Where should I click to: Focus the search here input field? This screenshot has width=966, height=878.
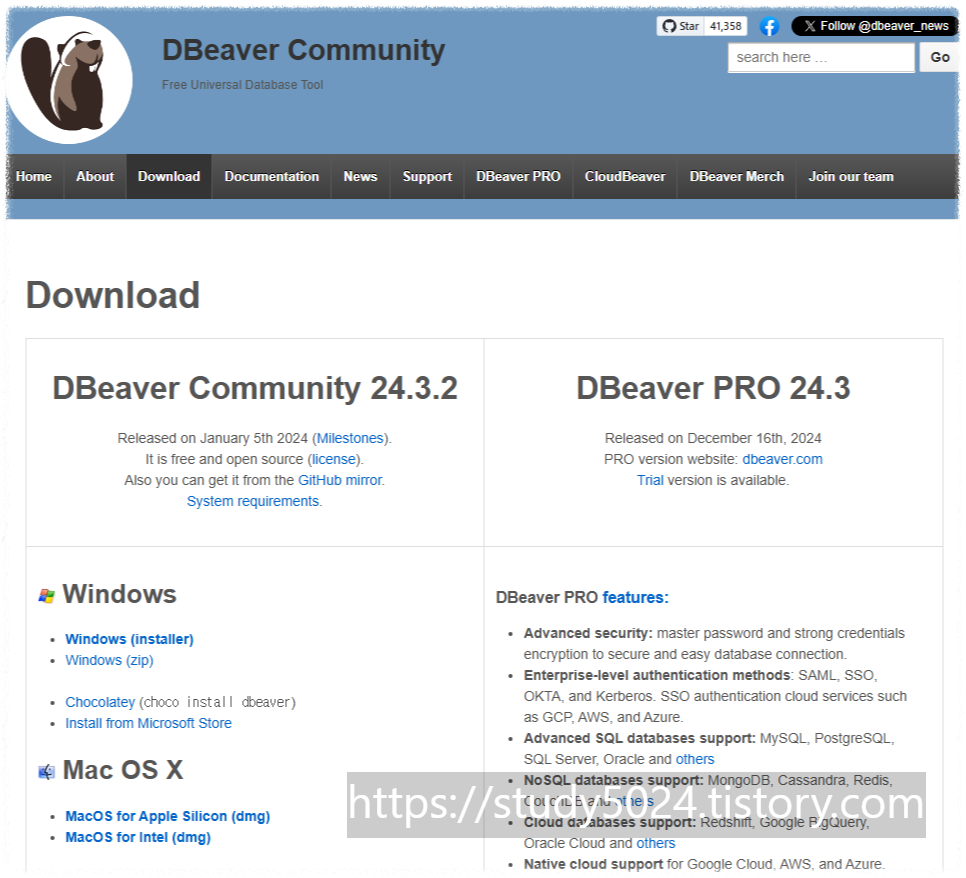821,57
